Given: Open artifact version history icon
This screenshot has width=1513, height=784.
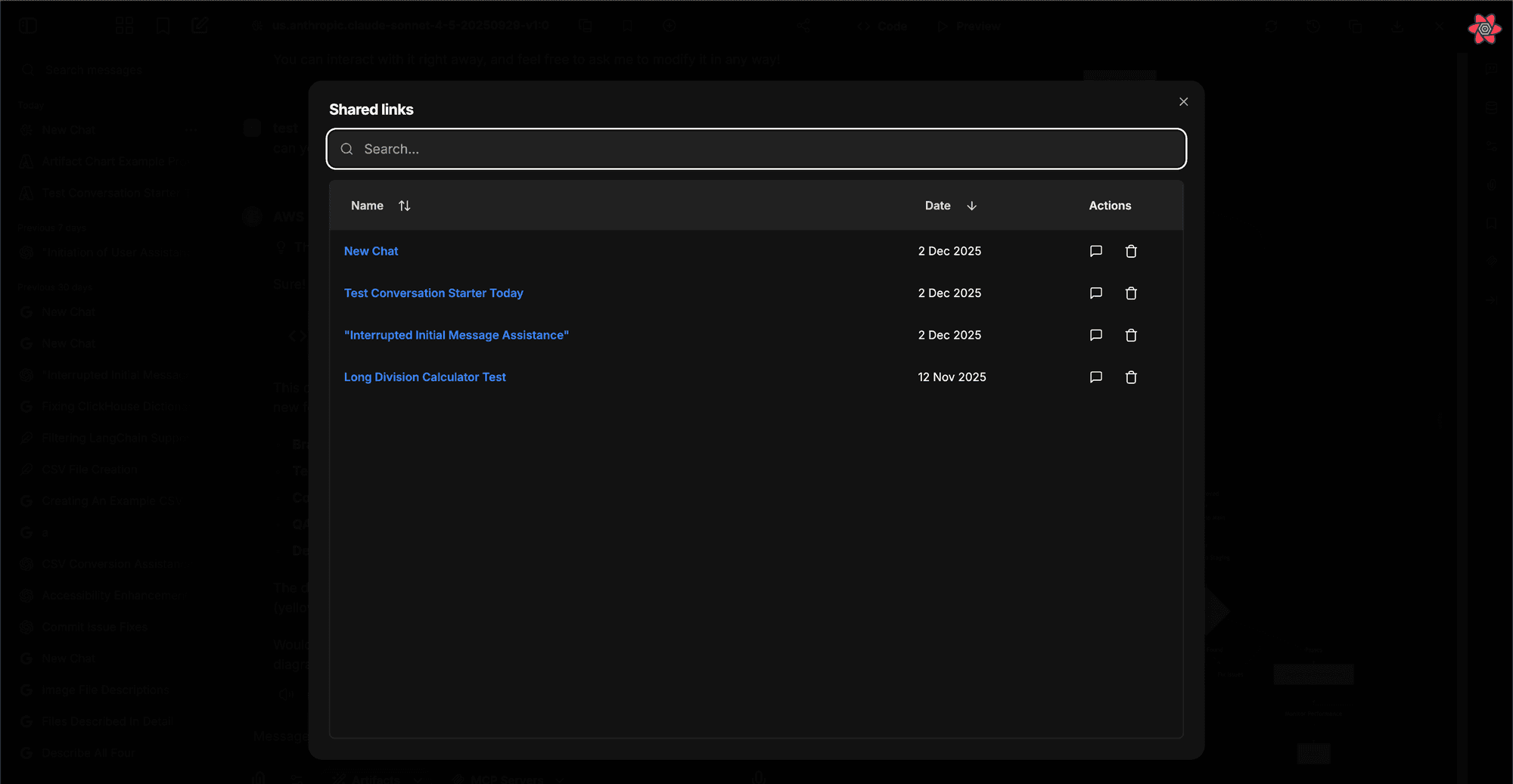Looking at the screenshot, I should click(1313, 26).
